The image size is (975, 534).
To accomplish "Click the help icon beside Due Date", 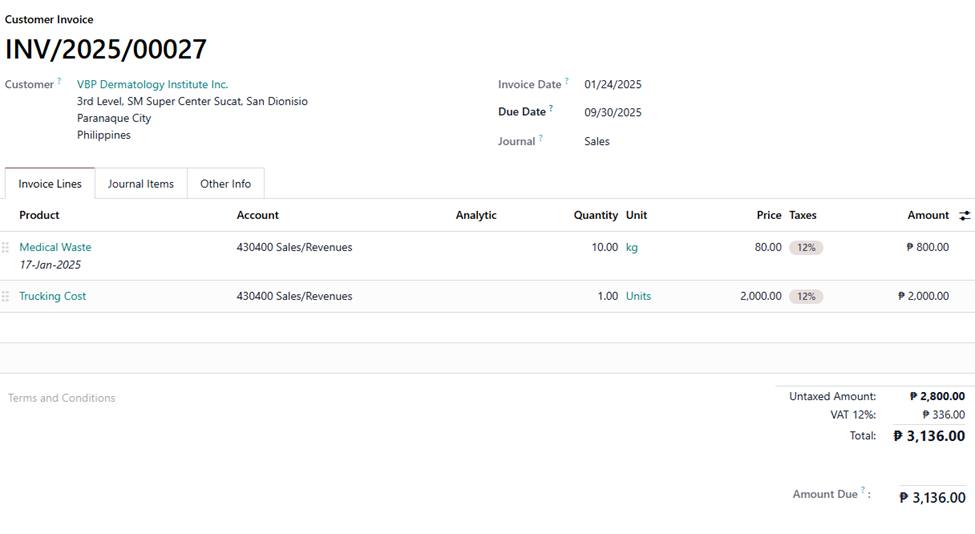I will click(x=551, y=109).
